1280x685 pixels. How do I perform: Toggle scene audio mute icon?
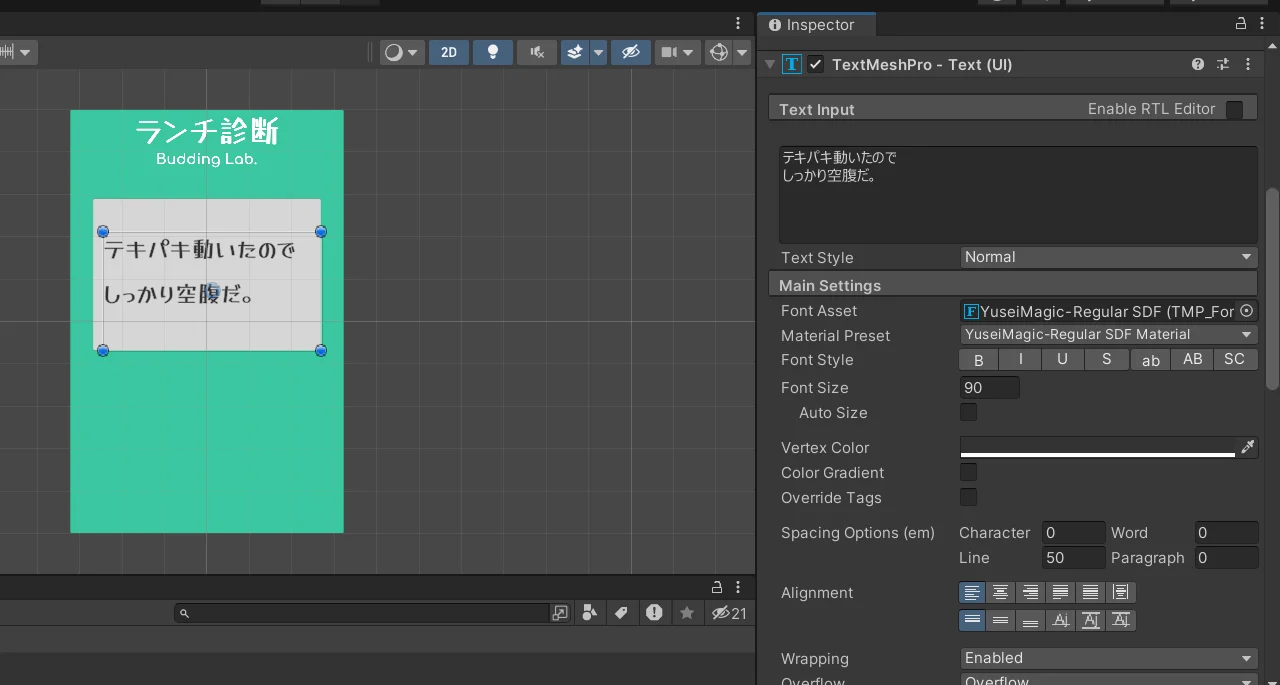[x=537, y=52]
